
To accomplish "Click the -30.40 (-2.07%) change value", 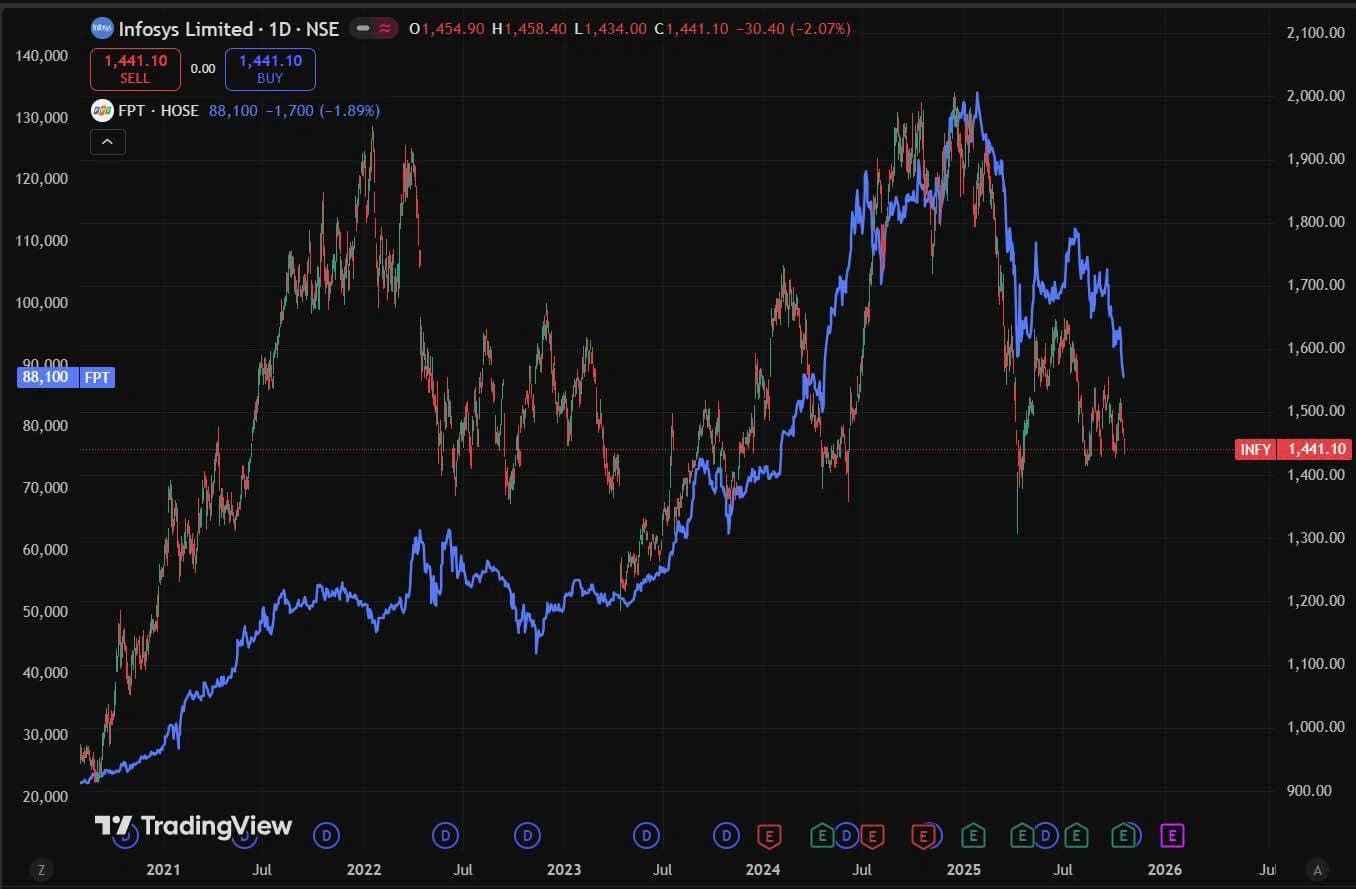I will point(793,29).
